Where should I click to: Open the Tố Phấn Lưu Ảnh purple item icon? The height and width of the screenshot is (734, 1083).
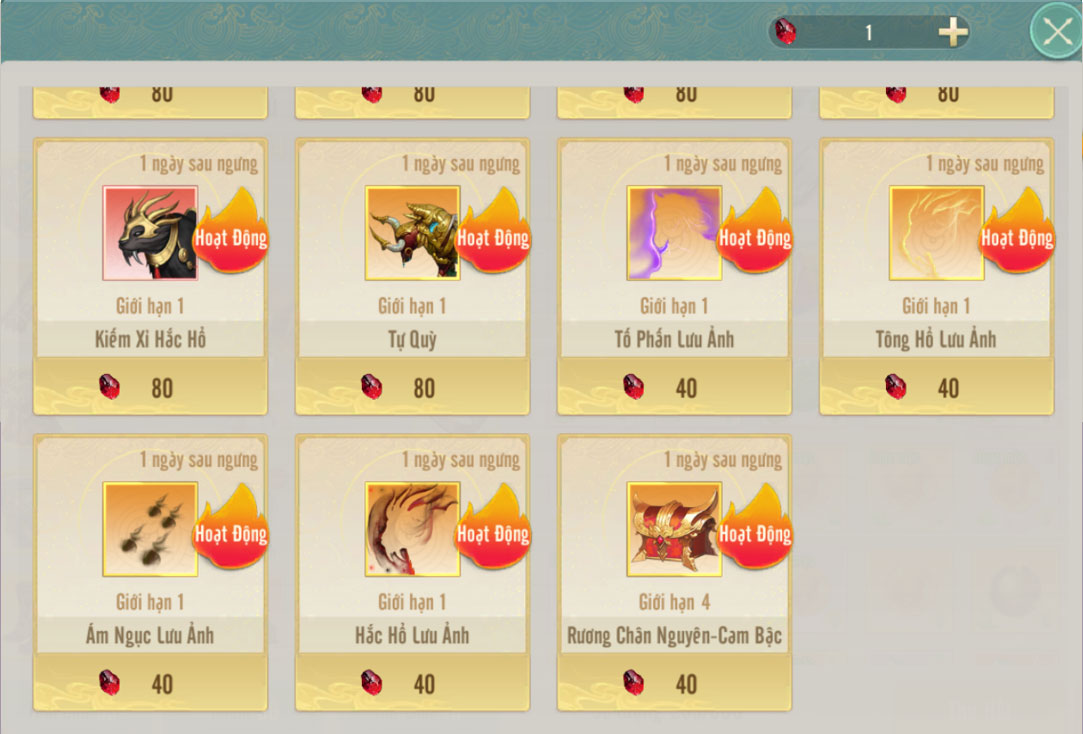[674, 233]
